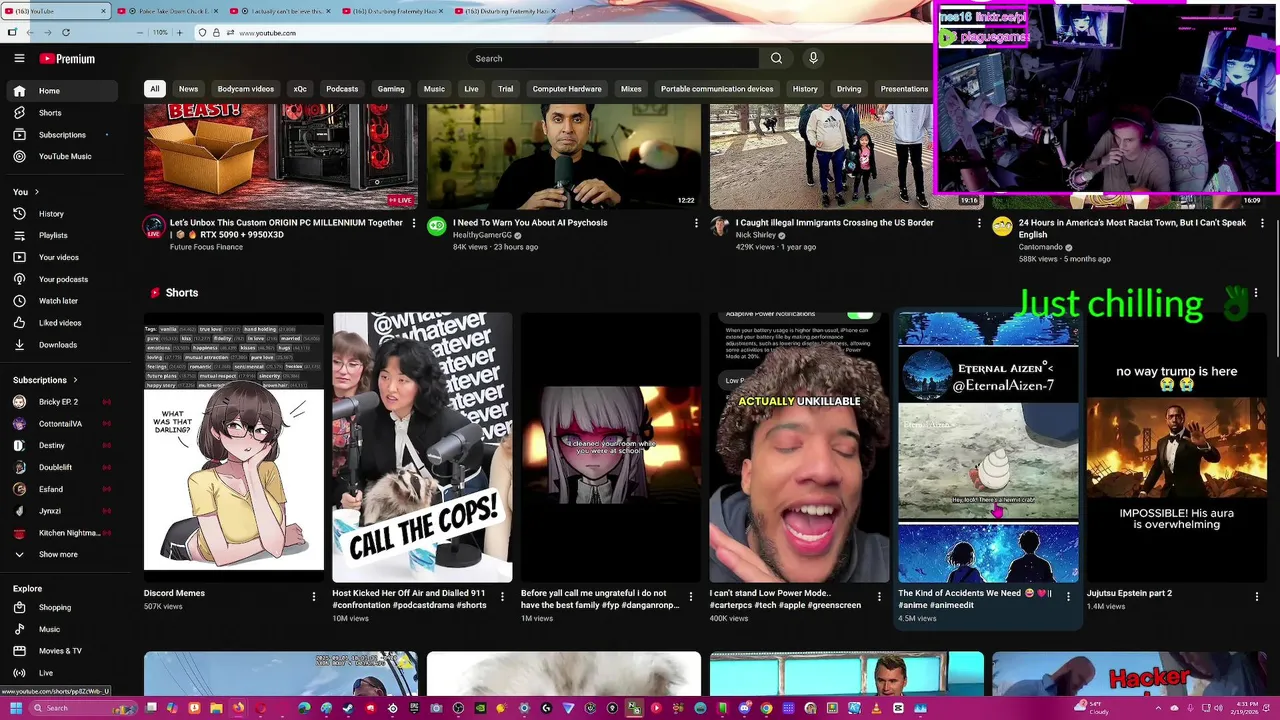
Task: Open HealthyGamerGG channel link
Action: [x=482, y=235]
